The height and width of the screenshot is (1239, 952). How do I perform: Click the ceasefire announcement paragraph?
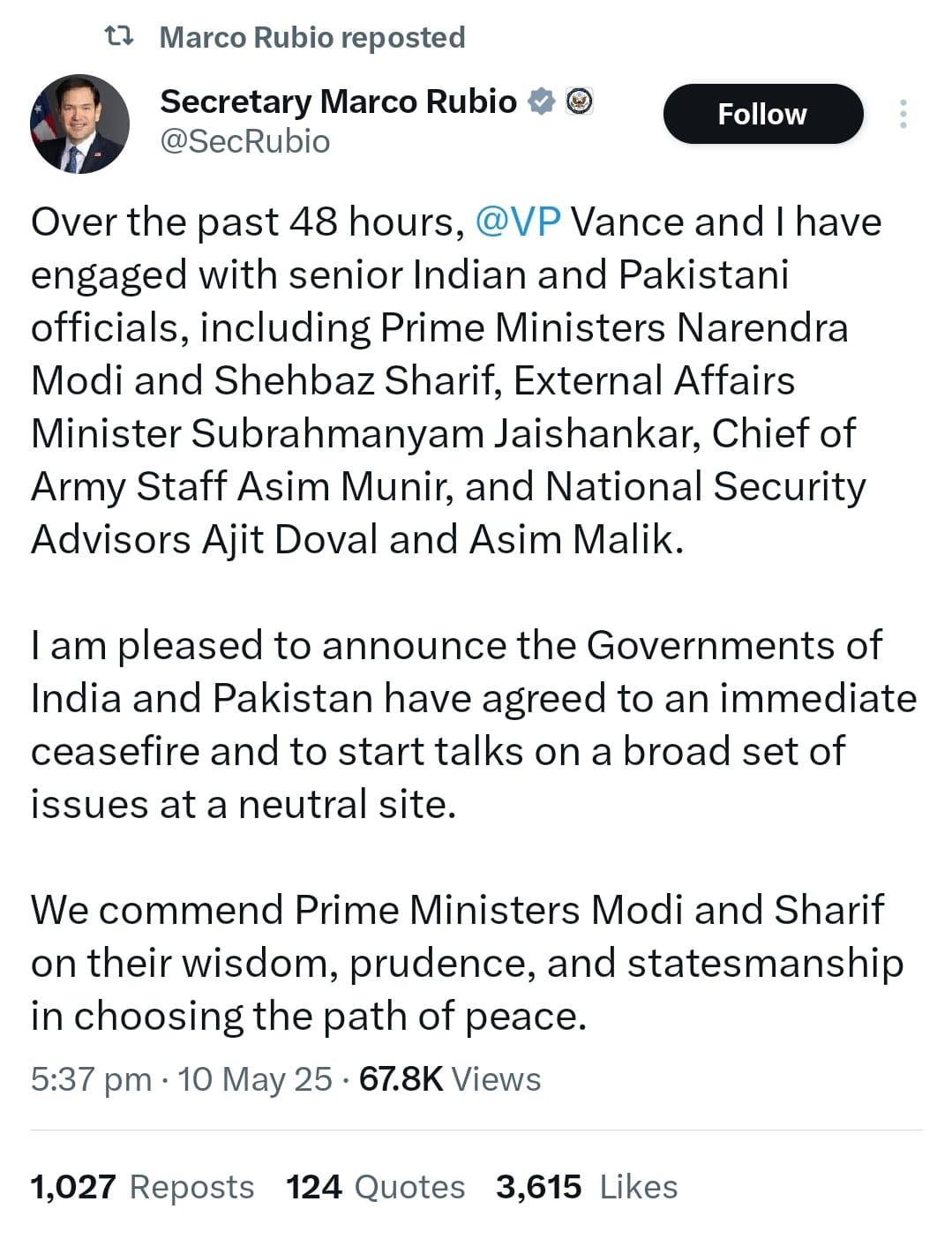coord(474,725)
